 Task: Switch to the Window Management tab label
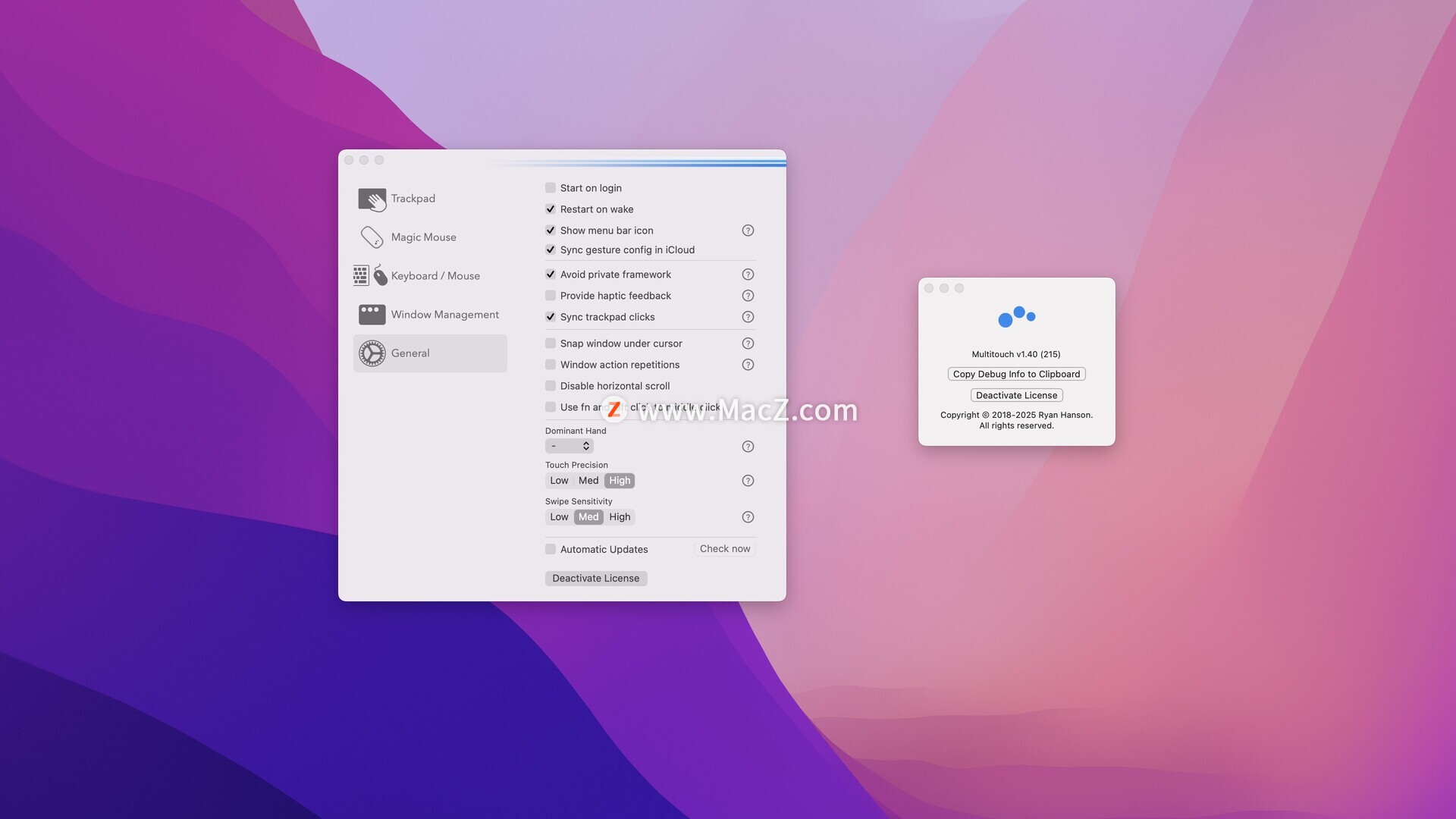click(x=444, y=315)
